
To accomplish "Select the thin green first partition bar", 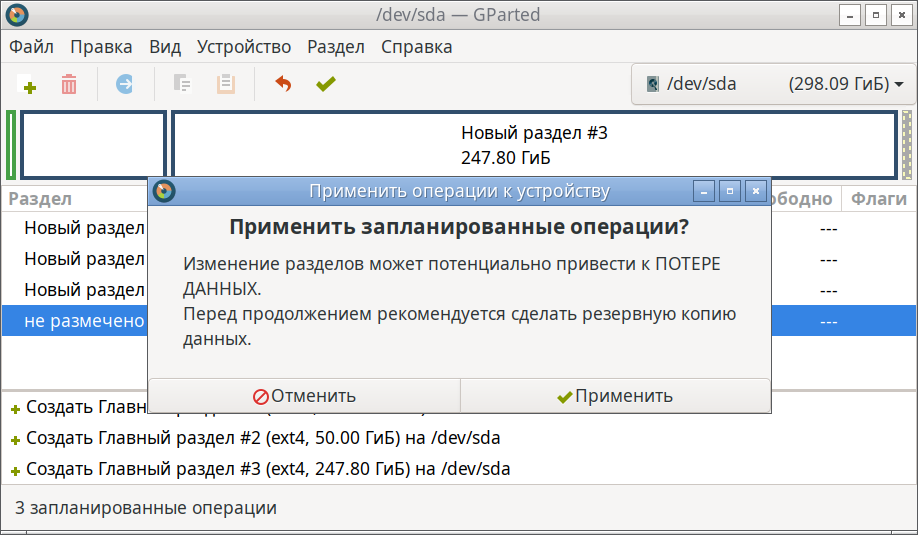I will click(11, 145).
